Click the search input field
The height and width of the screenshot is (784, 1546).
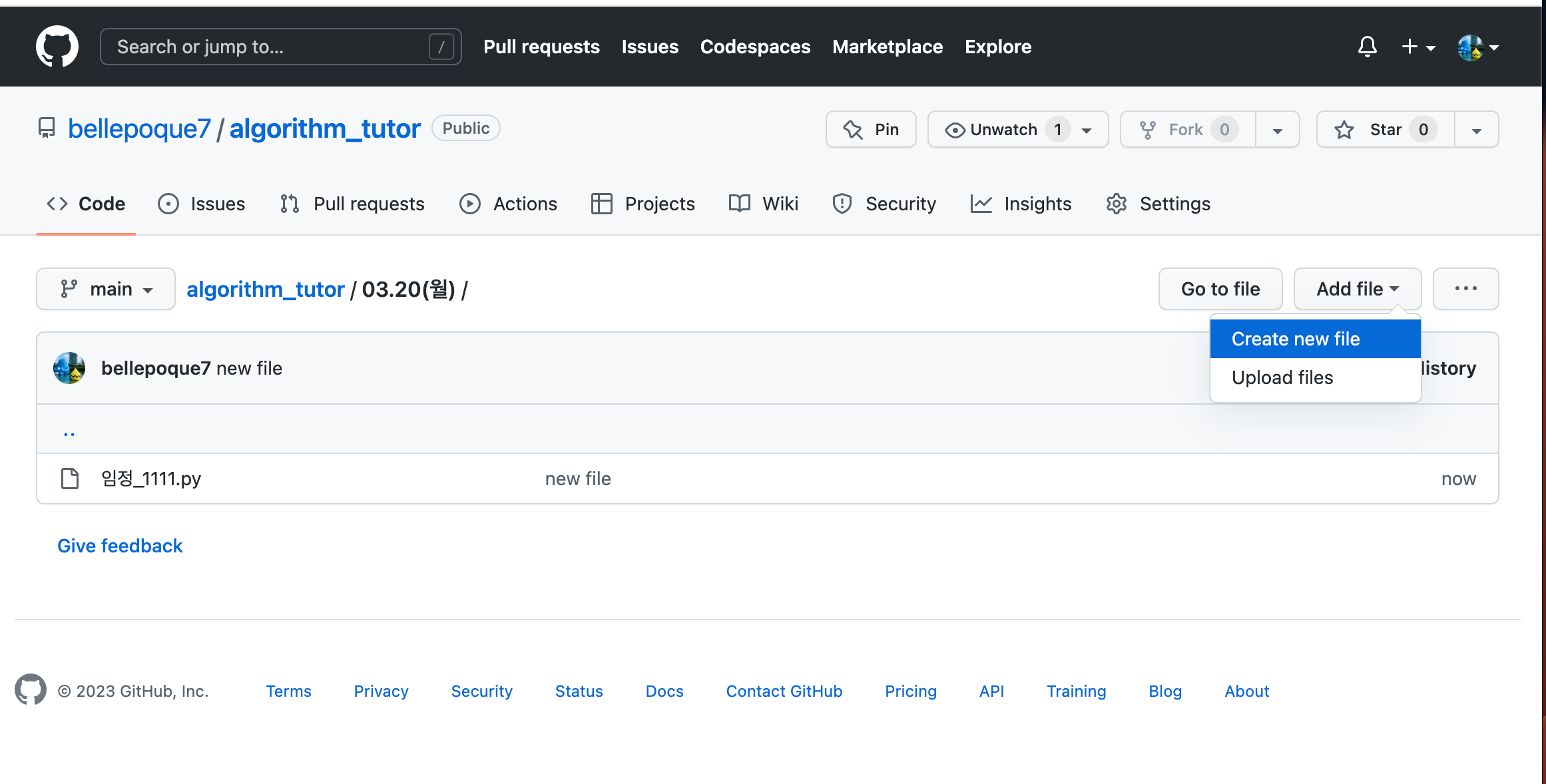point(280,46)
